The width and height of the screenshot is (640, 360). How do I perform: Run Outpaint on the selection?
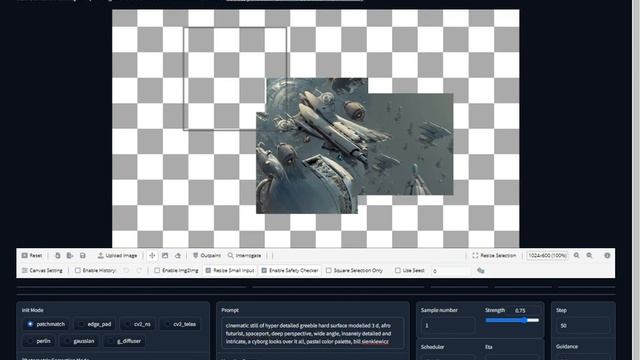[x=207, y=256]
